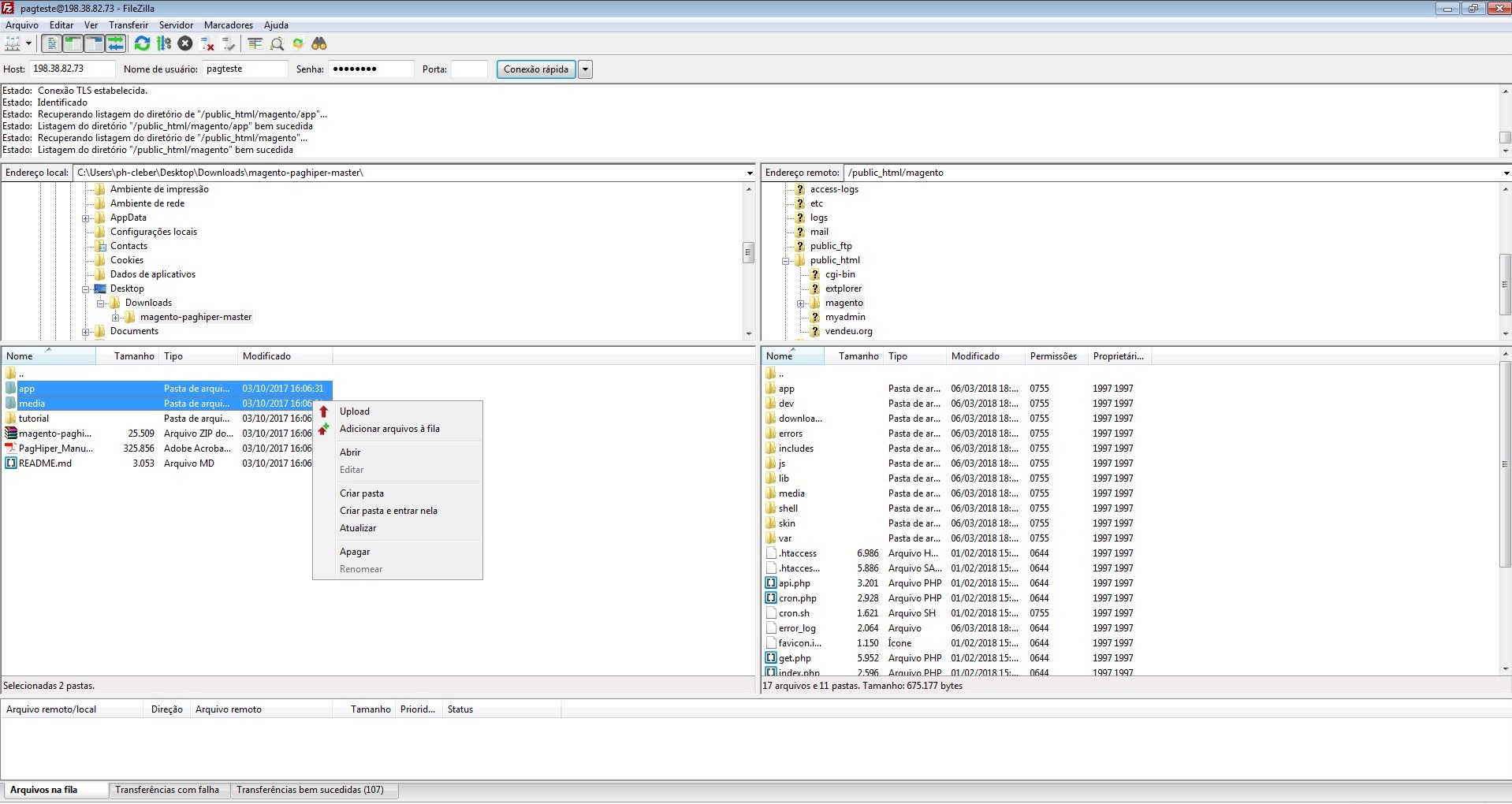The width and height of the screenshot is (1512, 804).
Task: Open the Transferir menu
Action: (x=128, y=25)
